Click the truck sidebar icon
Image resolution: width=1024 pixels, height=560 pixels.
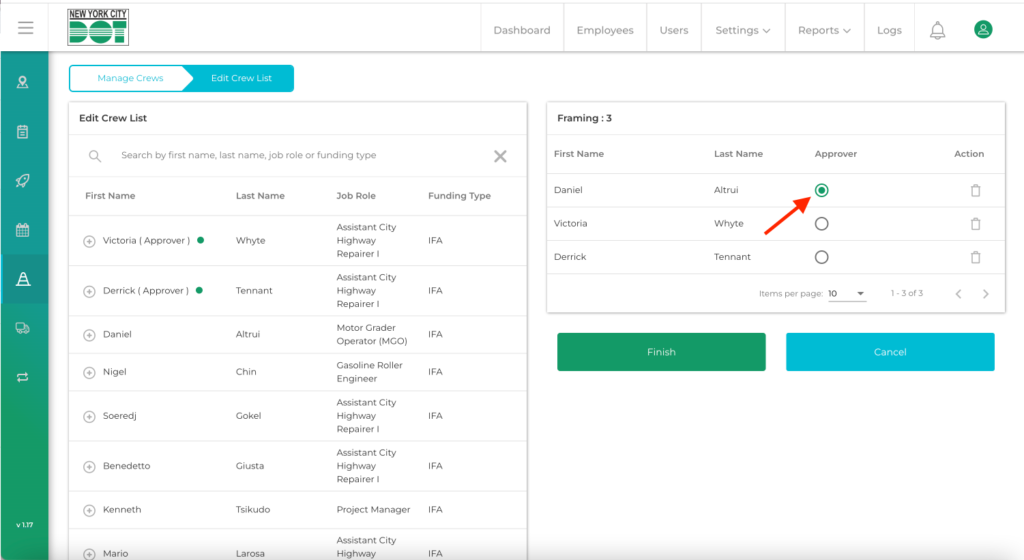[x=23, y=328]
